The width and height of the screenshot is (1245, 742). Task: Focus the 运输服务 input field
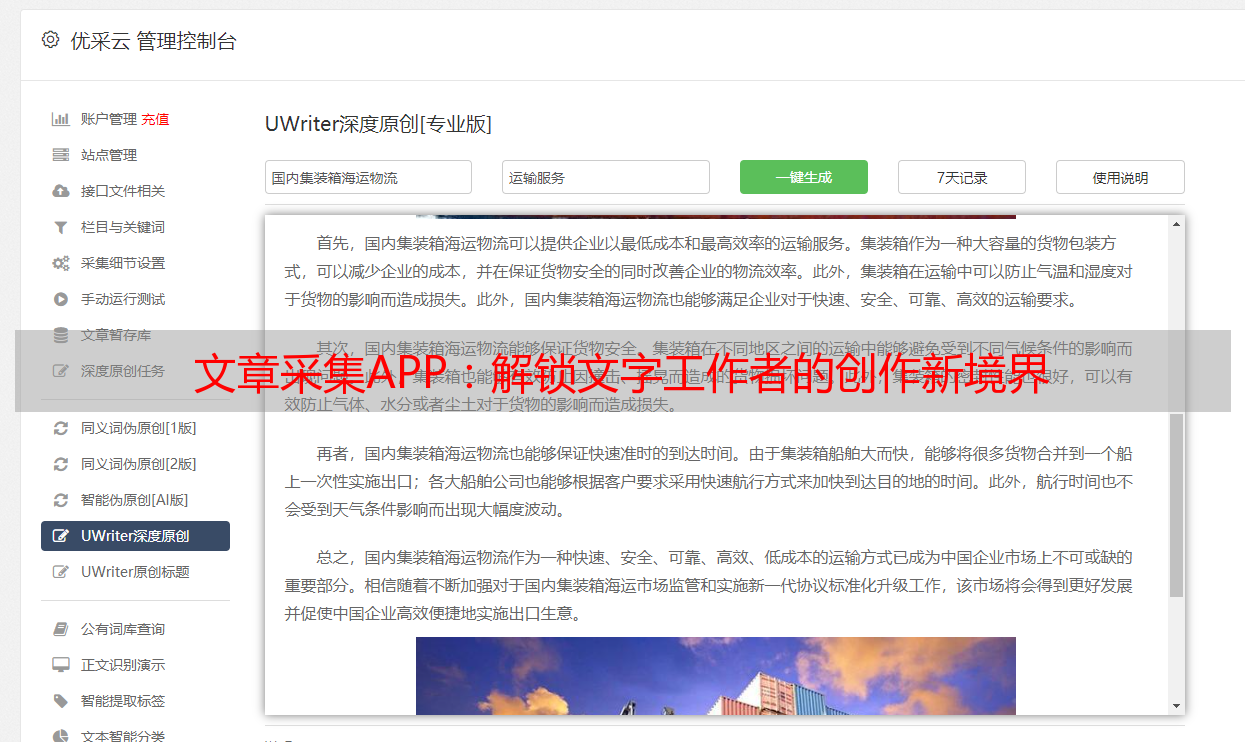point(606,177)
